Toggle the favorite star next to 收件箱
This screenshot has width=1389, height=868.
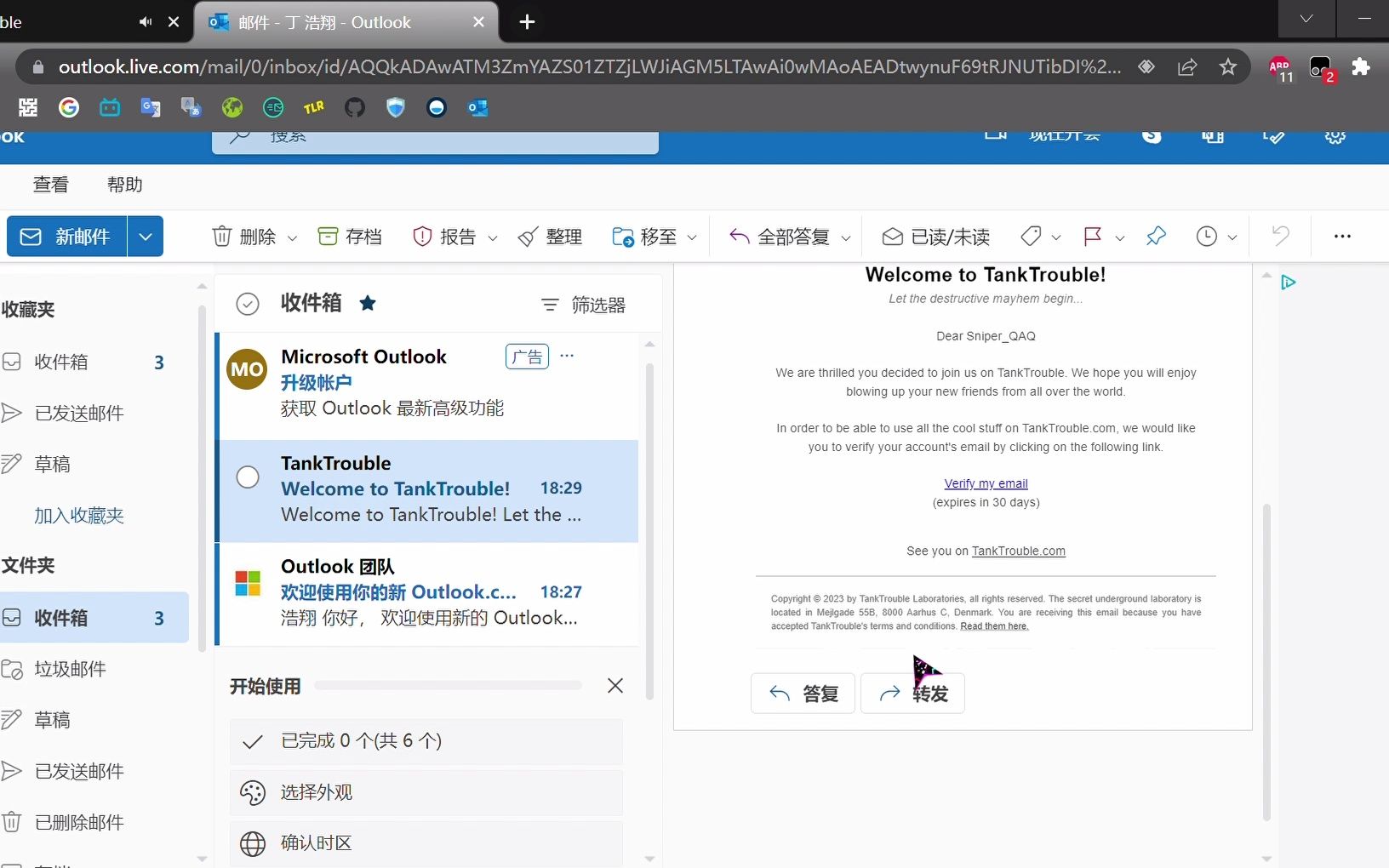pos(368,303)
